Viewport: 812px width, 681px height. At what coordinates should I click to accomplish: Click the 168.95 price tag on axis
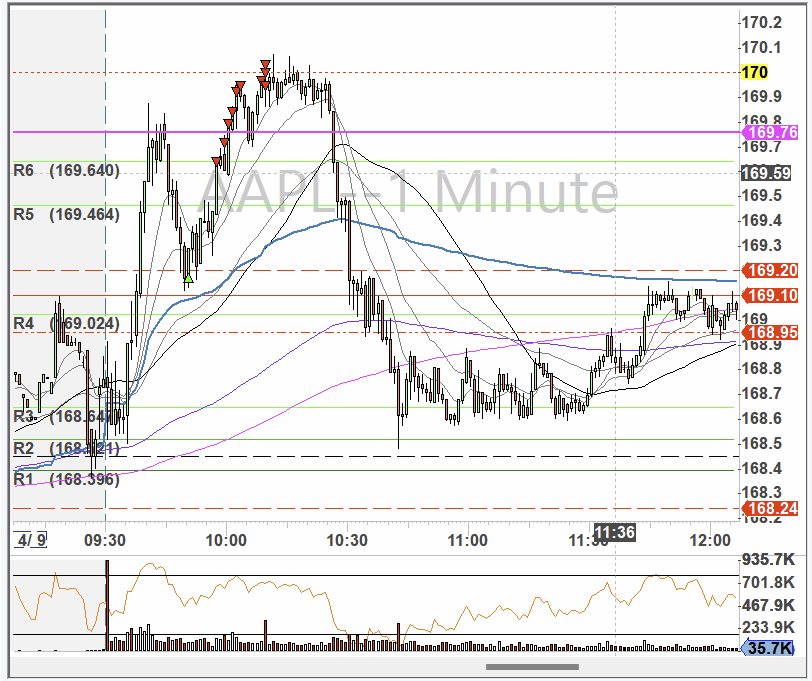(x=770, y=332)
